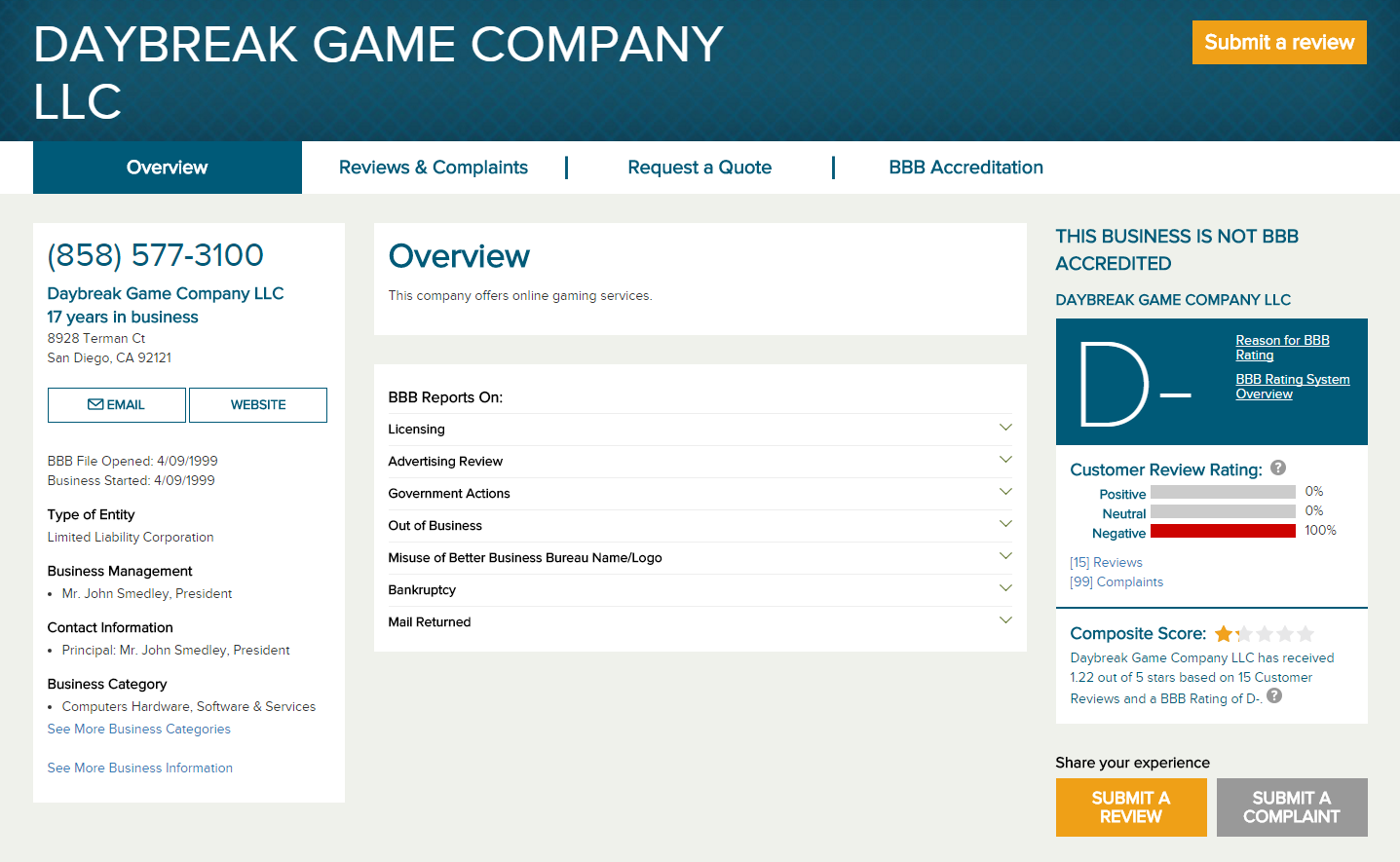Open the BBB Accreditation tab
Viewport: 1400px width, 862px height.
(x=965, y=168)
